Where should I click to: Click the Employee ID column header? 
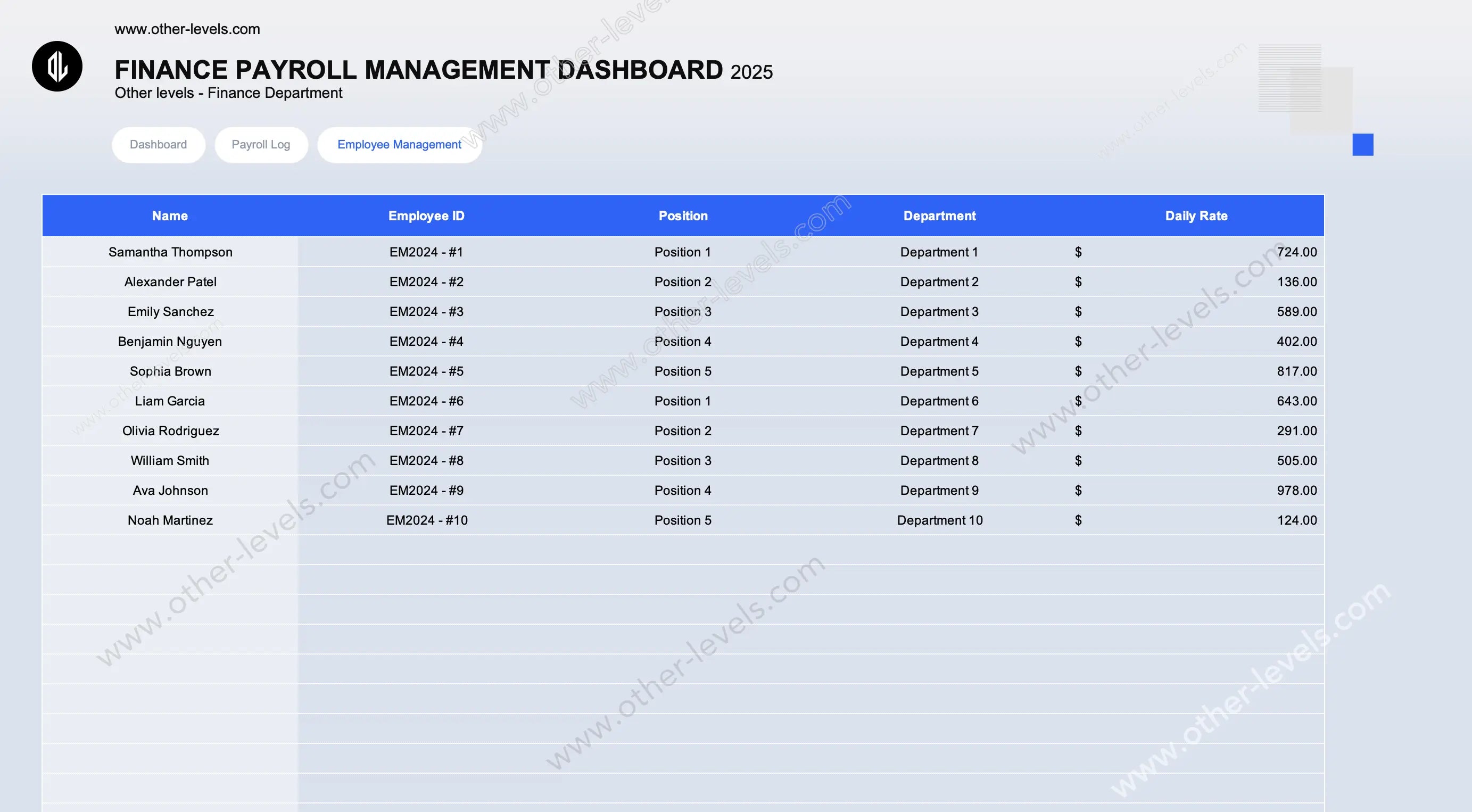[x=426, y=216]
